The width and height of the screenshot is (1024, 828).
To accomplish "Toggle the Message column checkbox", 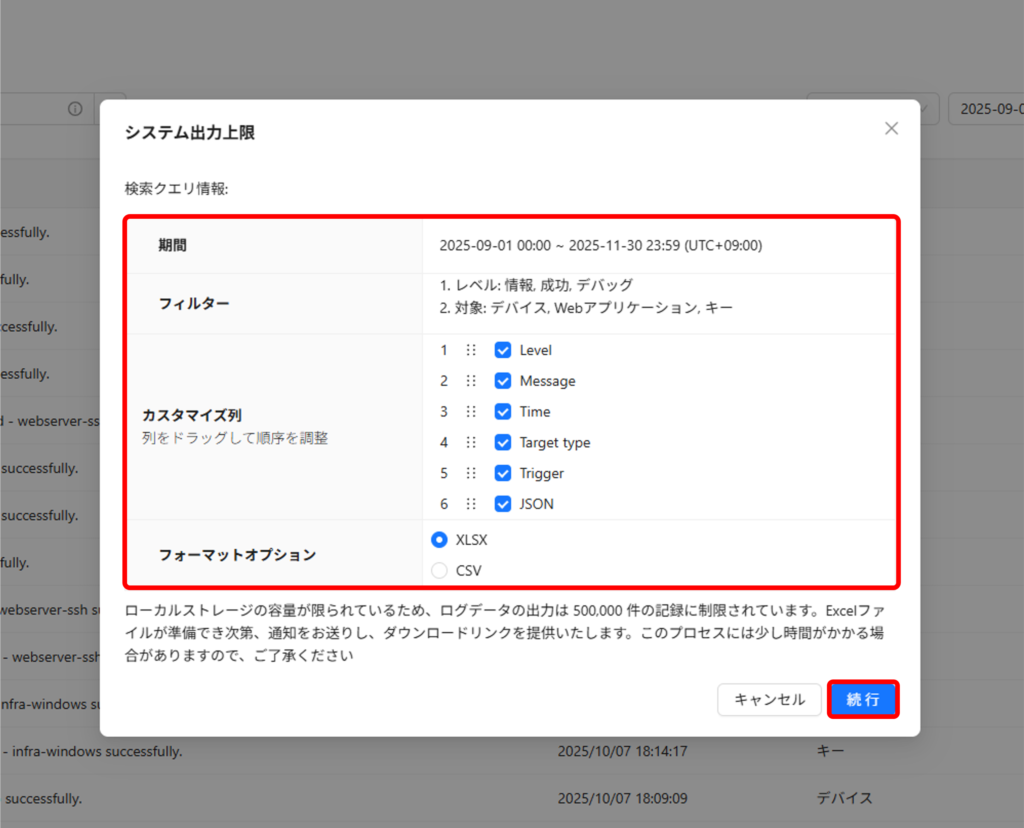I will 503,381.
